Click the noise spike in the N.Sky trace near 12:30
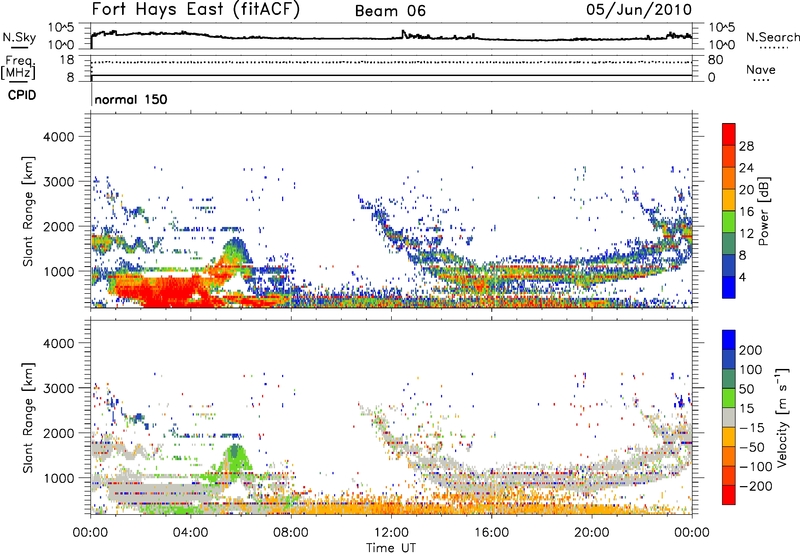 click(x=403, y=34)
